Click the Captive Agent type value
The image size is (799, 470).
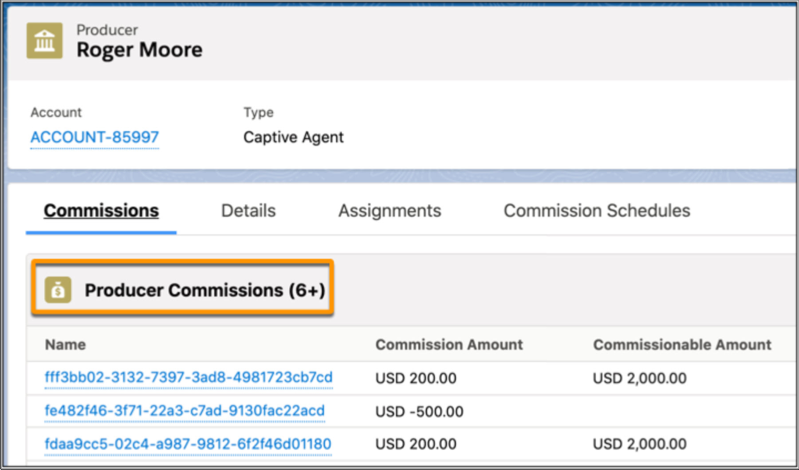coord(294,137)
